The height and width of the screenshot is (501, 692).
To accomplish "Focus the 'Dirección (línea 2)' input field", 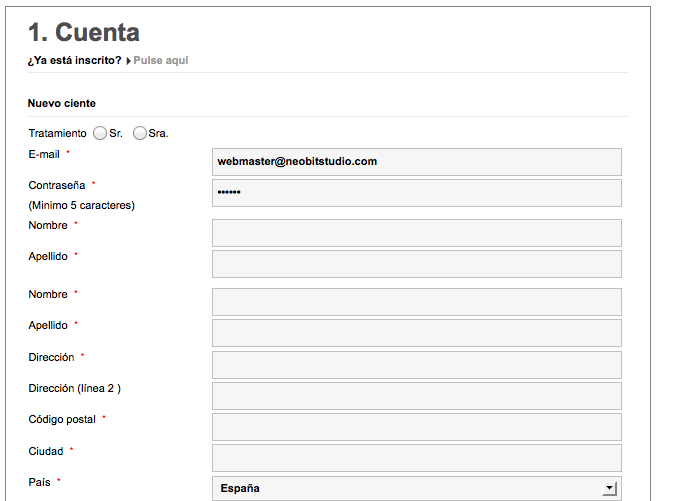I will coord(416,396).
